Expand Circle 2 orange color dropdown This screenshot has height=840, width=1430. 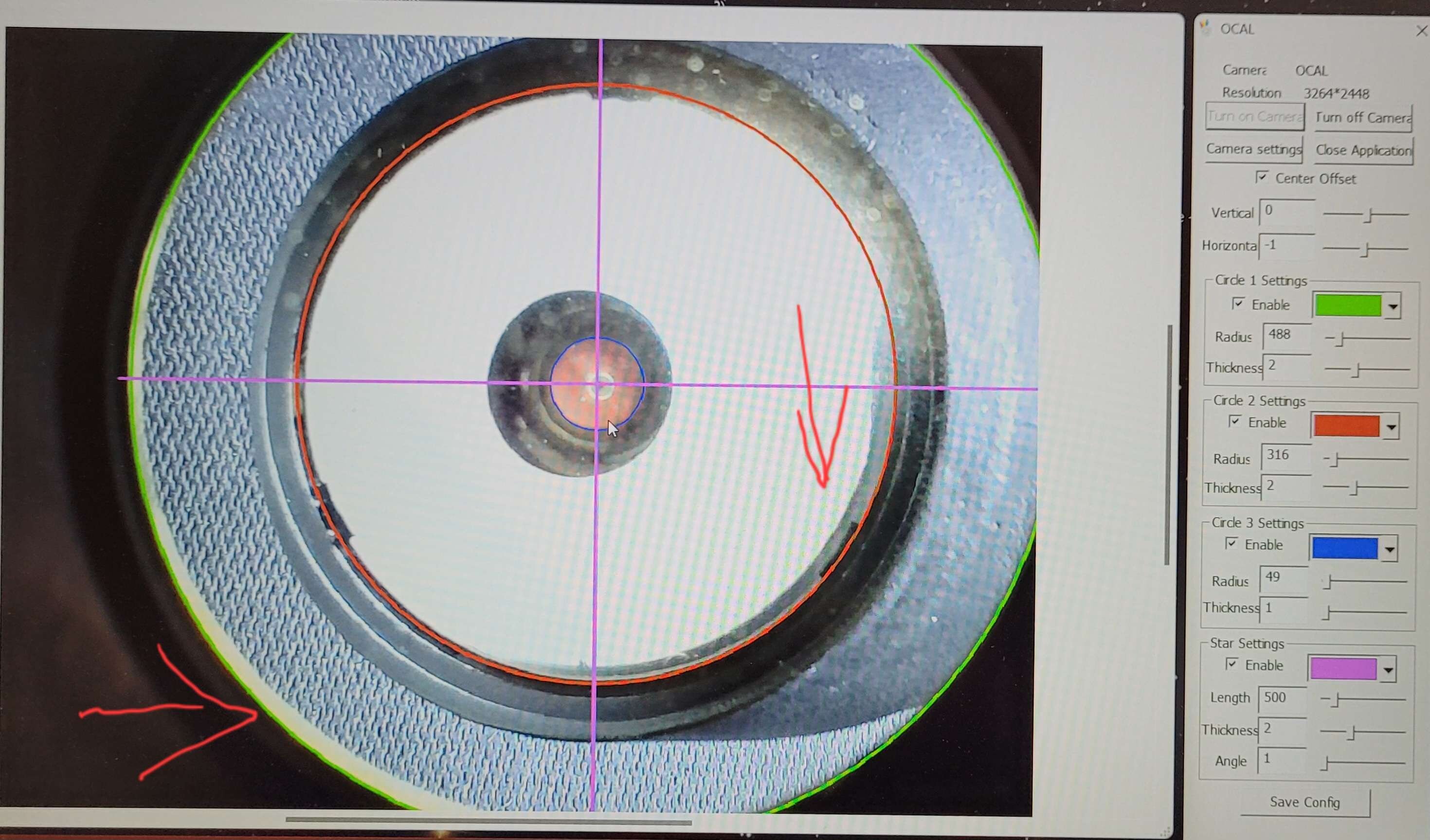pyautogui.click(x=1391, y=427)
